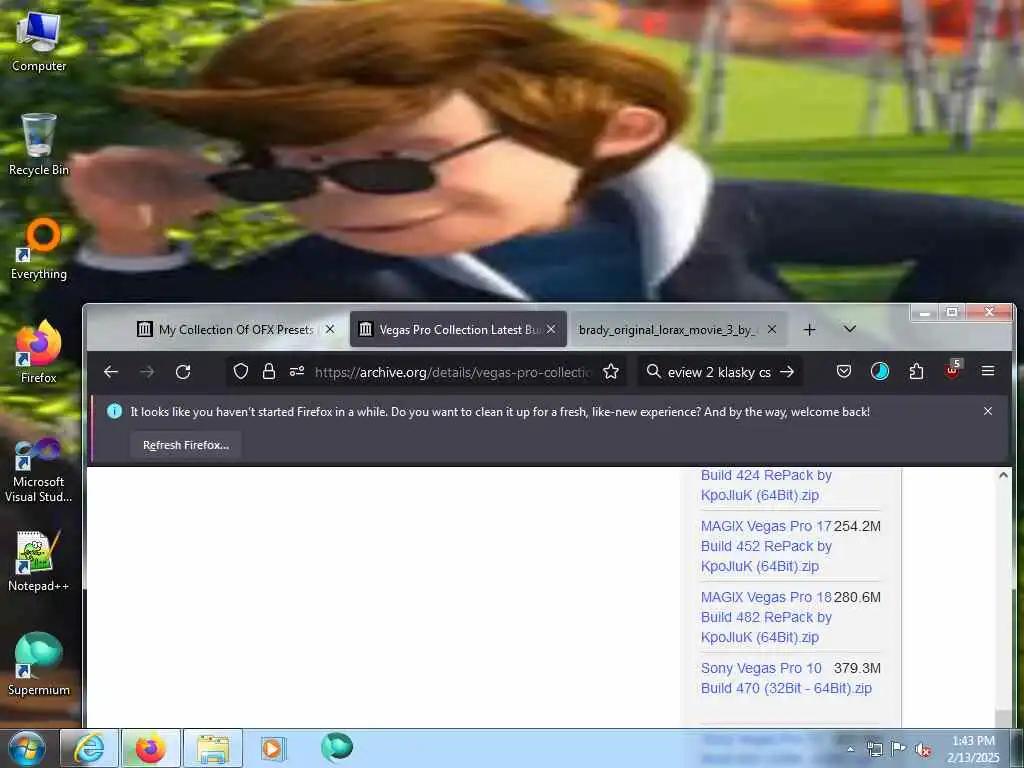
Task: Close the Vegas Pro Collection tab
Action: tap(551, 329)
